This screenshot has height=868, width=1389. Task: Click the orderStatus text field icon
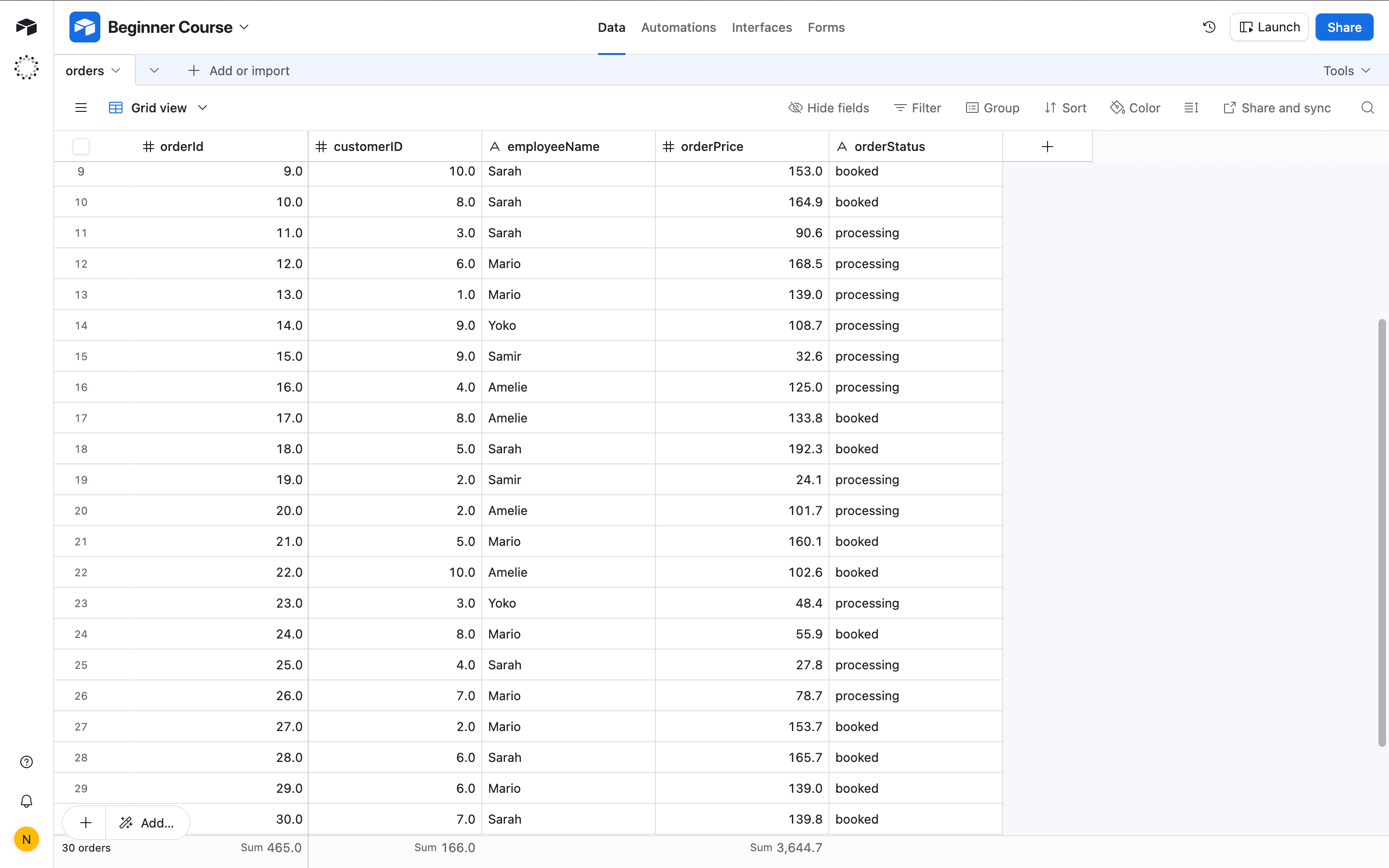(842, 147)
